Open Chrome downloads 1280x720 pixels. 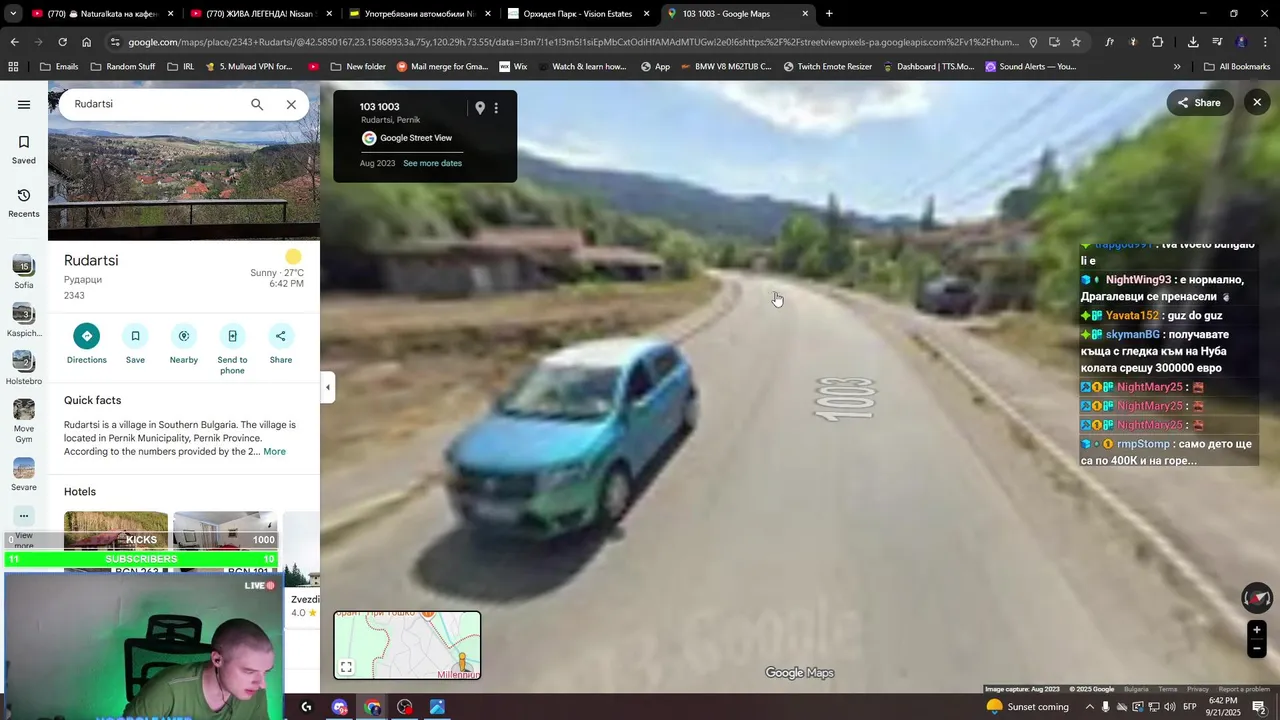1193,42
